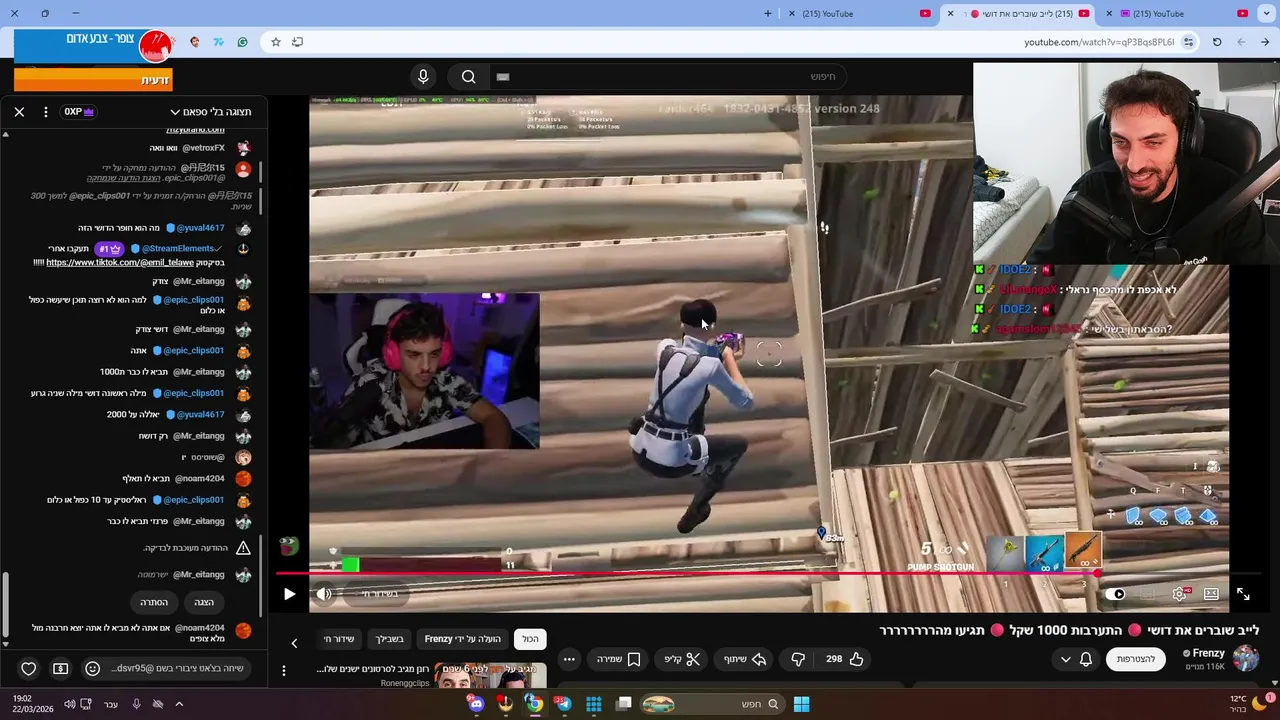Reload the page in the browser
Viewport: 1280px width, 720px height.
[1217, 42]
